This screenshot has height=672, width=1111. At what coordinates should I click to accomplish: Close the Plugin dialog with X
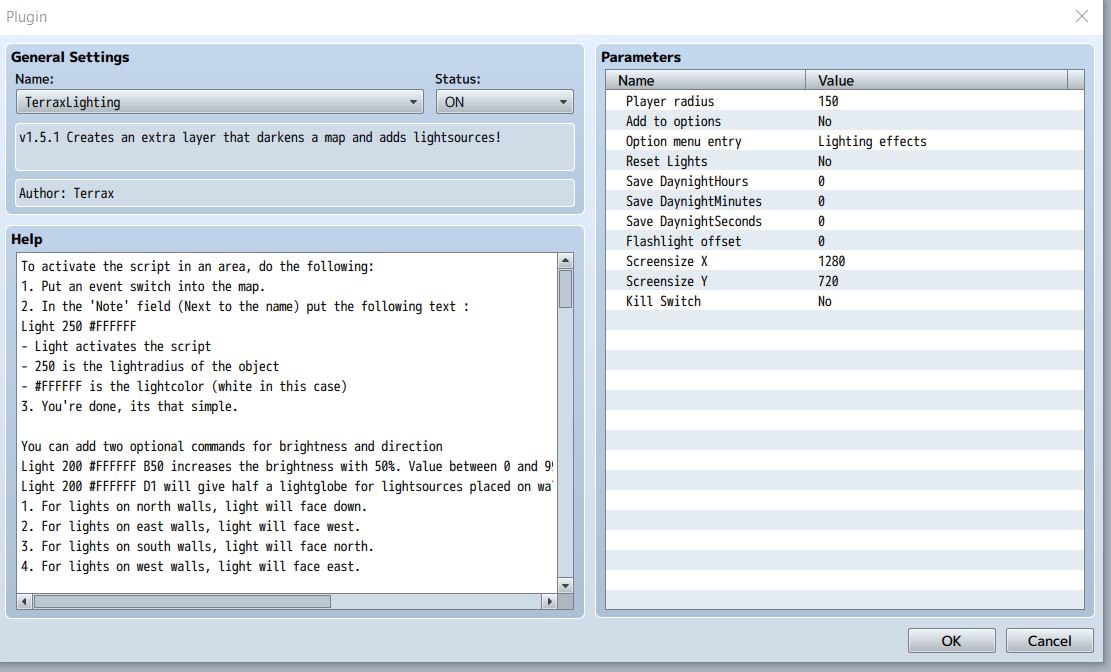click(1081, 16)
